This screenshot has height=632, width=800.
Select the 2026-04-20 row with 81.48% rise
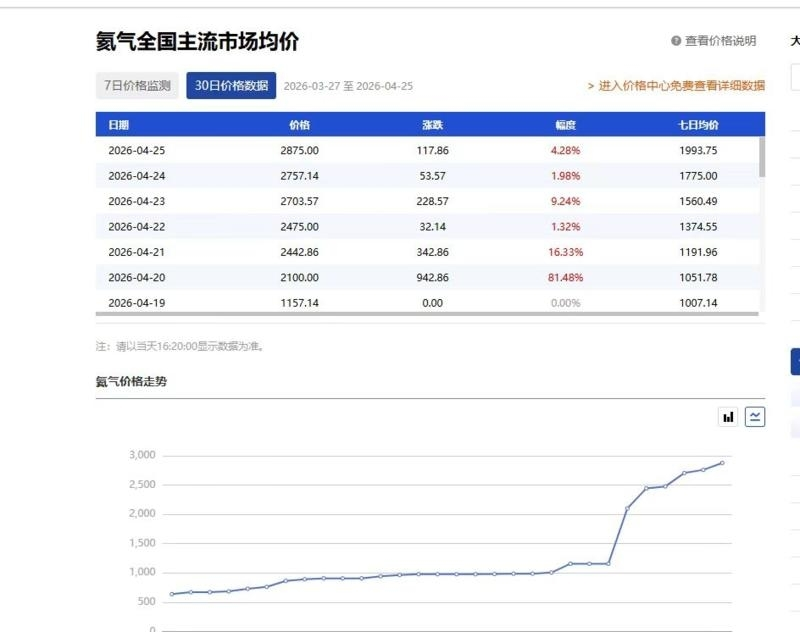[428, 277]
